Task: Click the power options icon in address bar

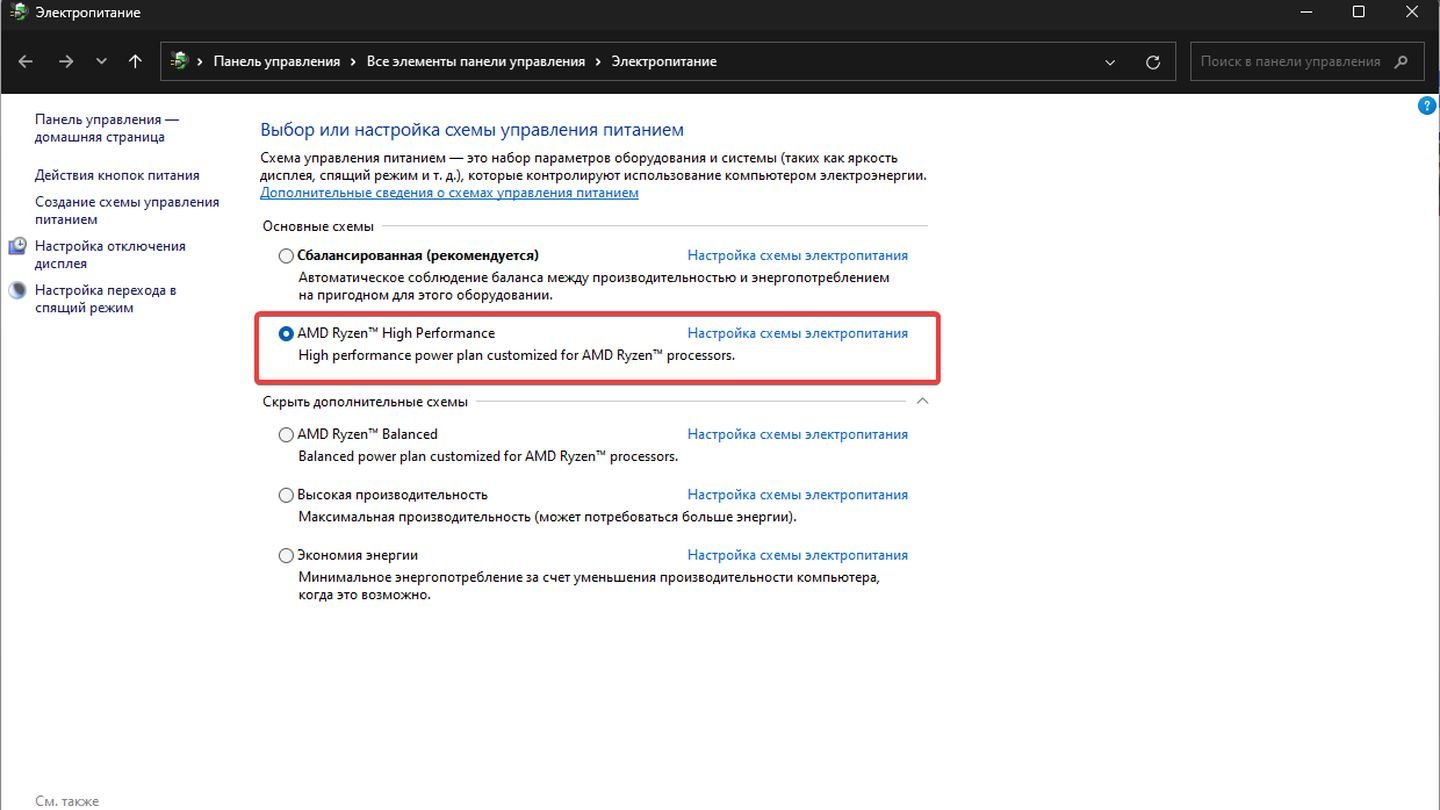Action: tap(180, 61)
